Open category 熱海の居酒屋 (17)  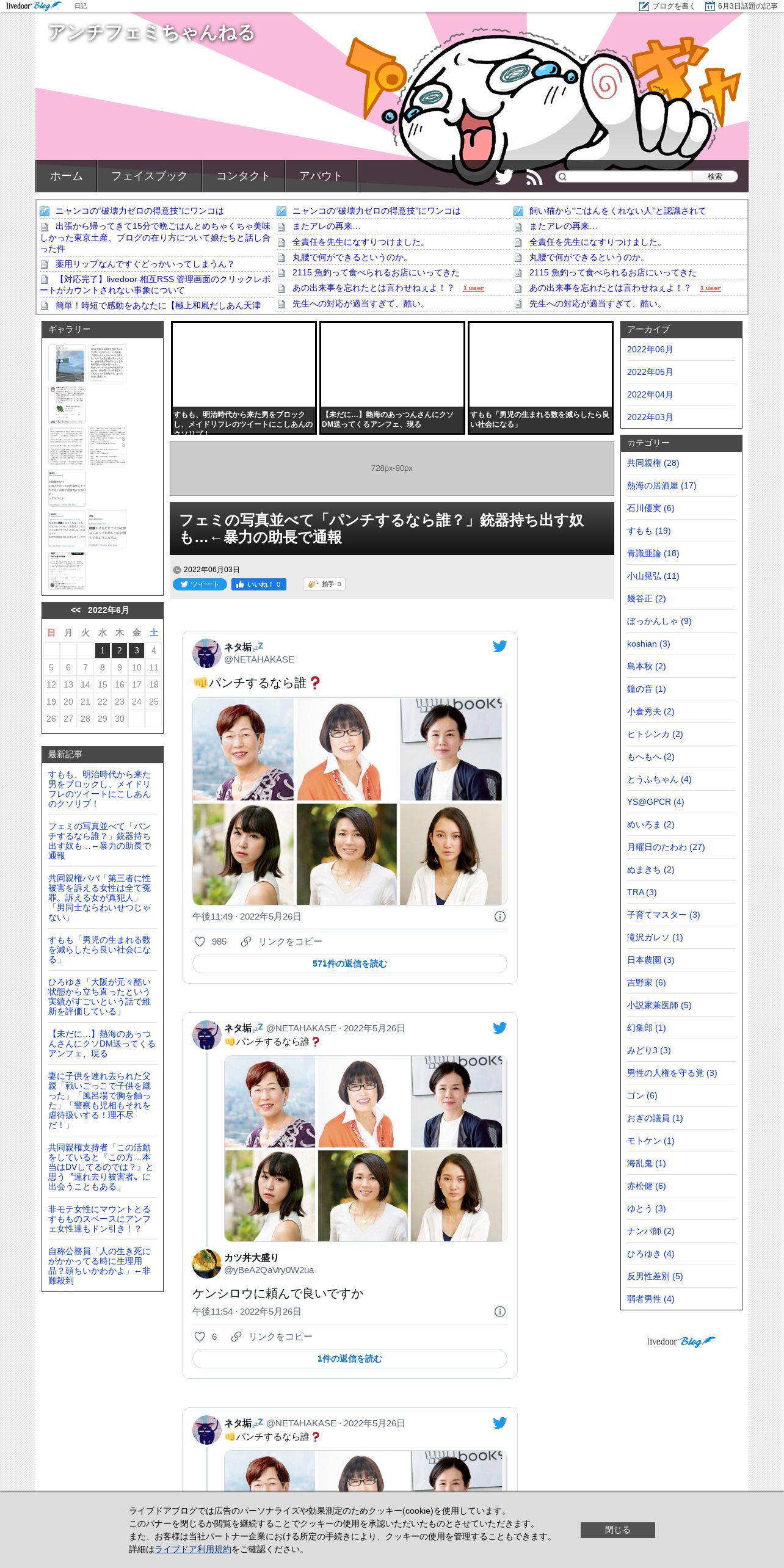click(661, 485)
